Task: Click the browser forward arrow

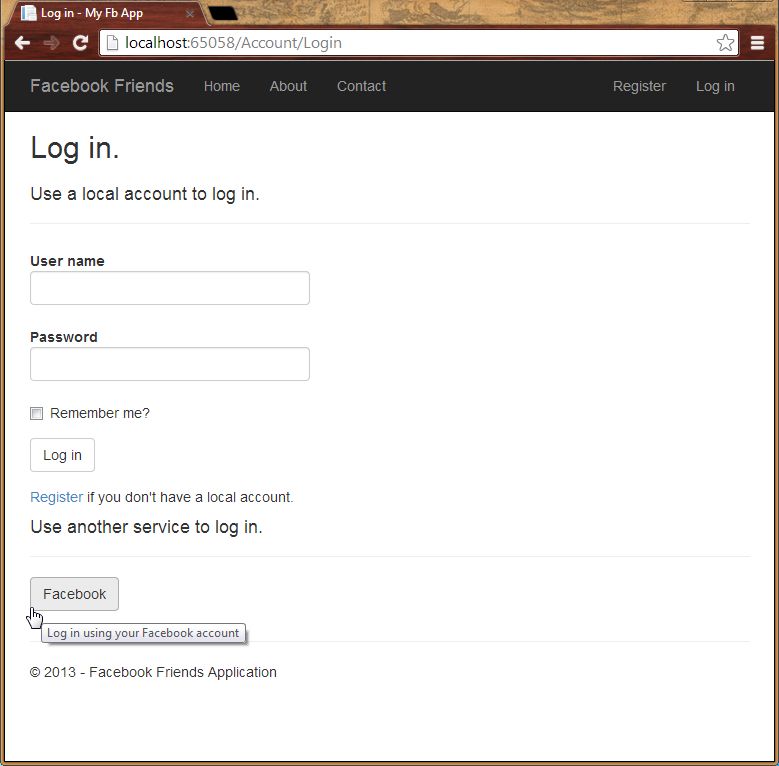Action: 51,43
